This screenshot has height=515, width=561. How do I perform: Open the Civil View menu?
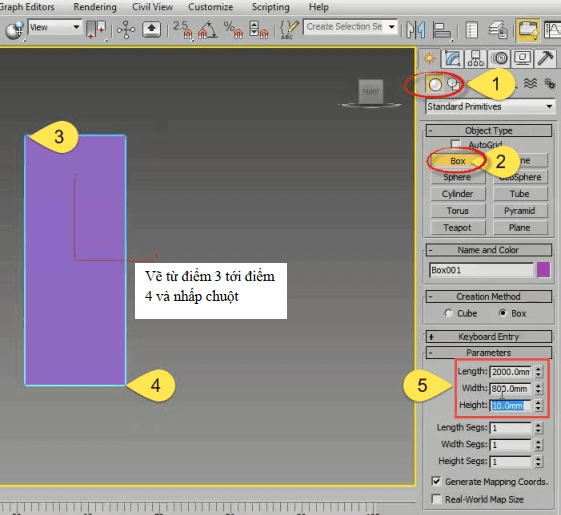point(152,7)
